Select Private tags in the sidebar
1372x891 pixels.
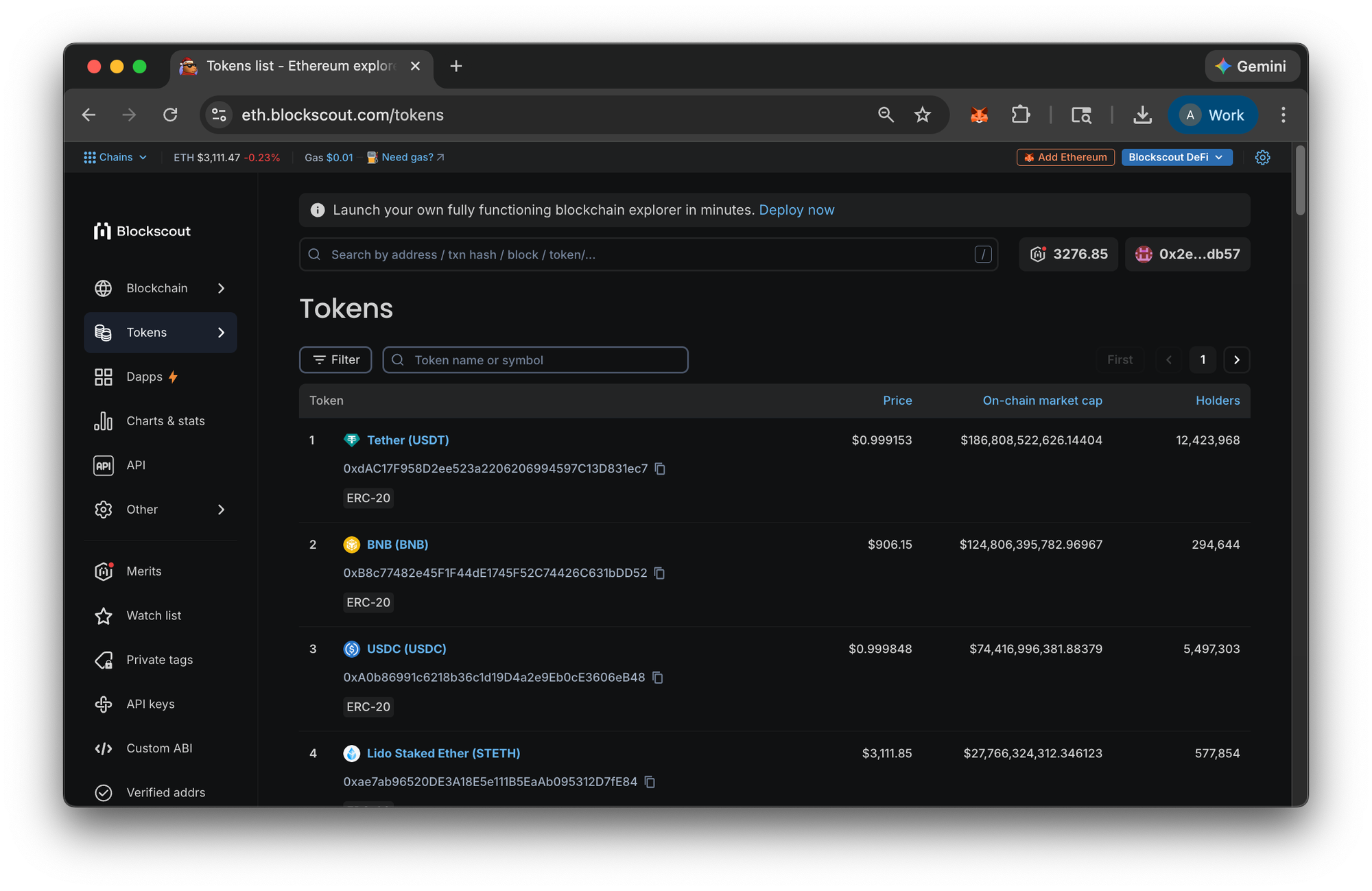159,659
